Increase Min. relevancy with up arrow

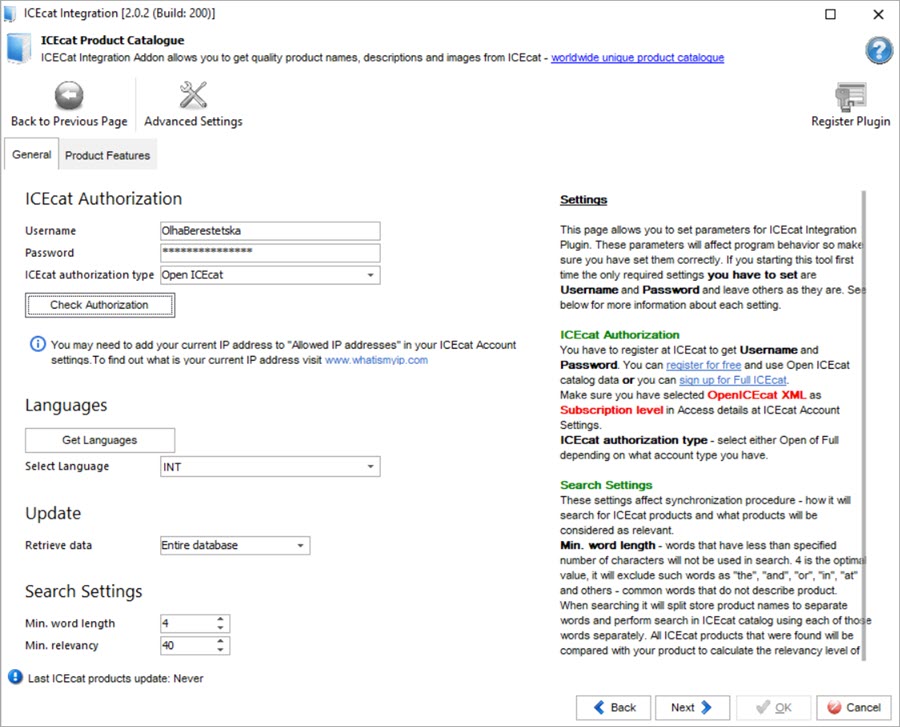tap(220, 641)
